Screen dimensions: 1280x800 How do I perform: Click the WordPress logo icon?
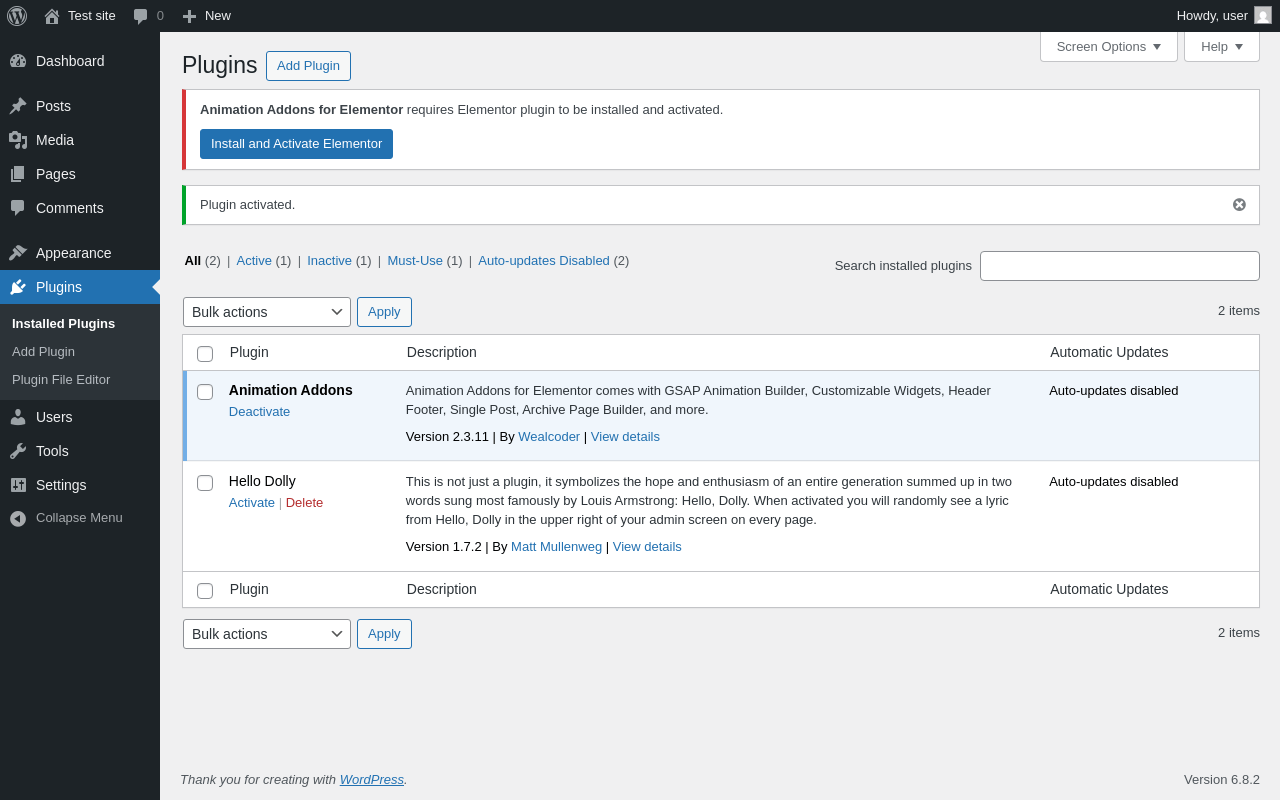(x=17, y=16)
